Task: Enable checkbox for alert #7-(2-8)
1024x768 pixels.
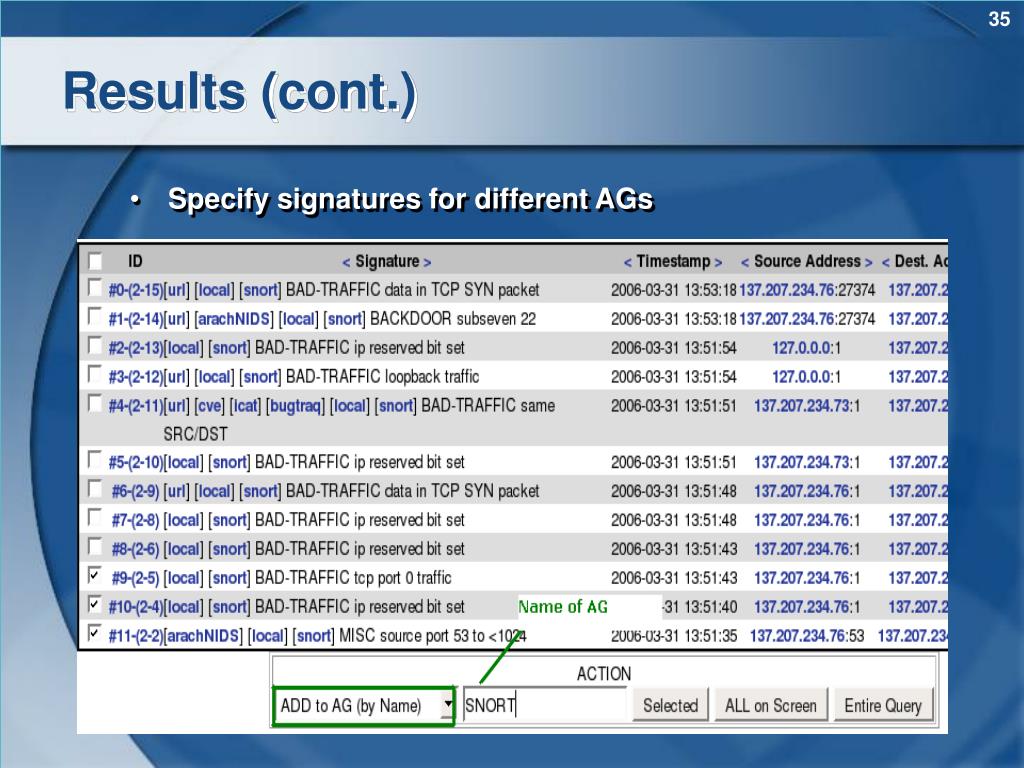Action: coord(95,517)
